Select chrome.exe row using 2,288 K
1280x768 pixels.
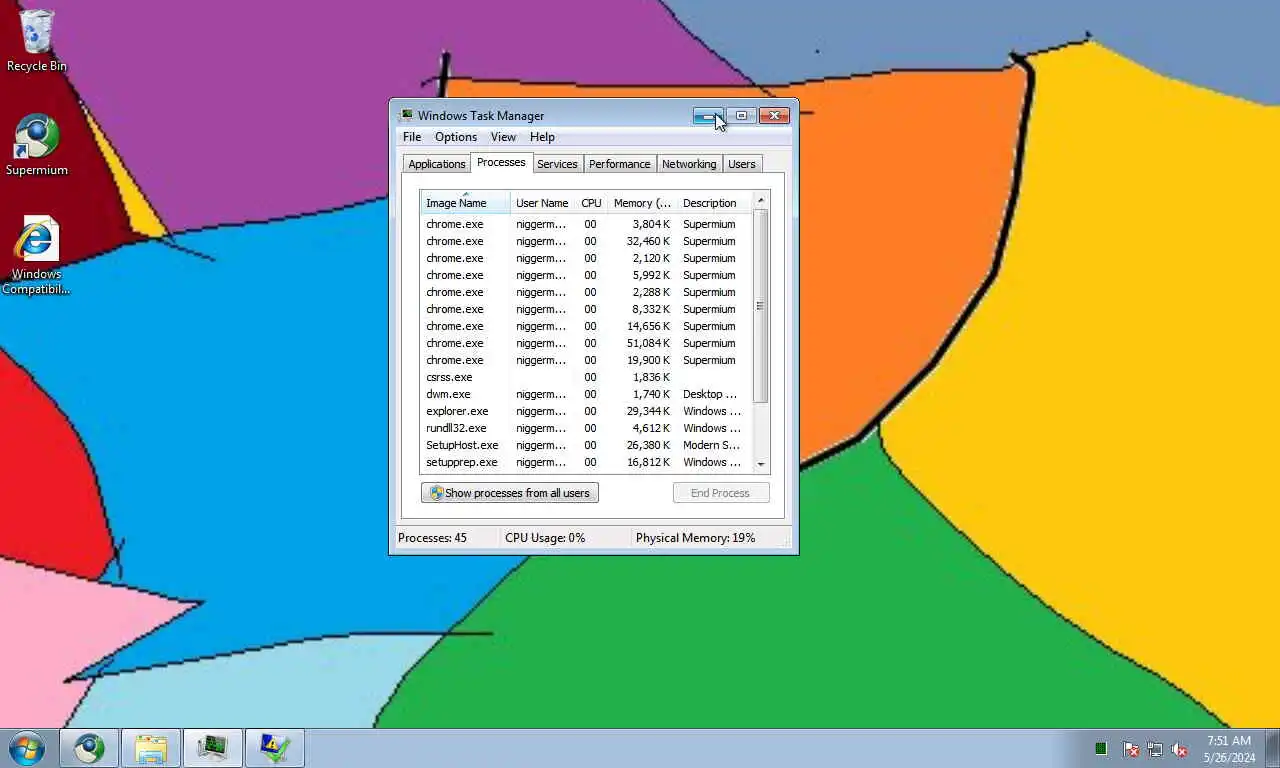point(586,292)
